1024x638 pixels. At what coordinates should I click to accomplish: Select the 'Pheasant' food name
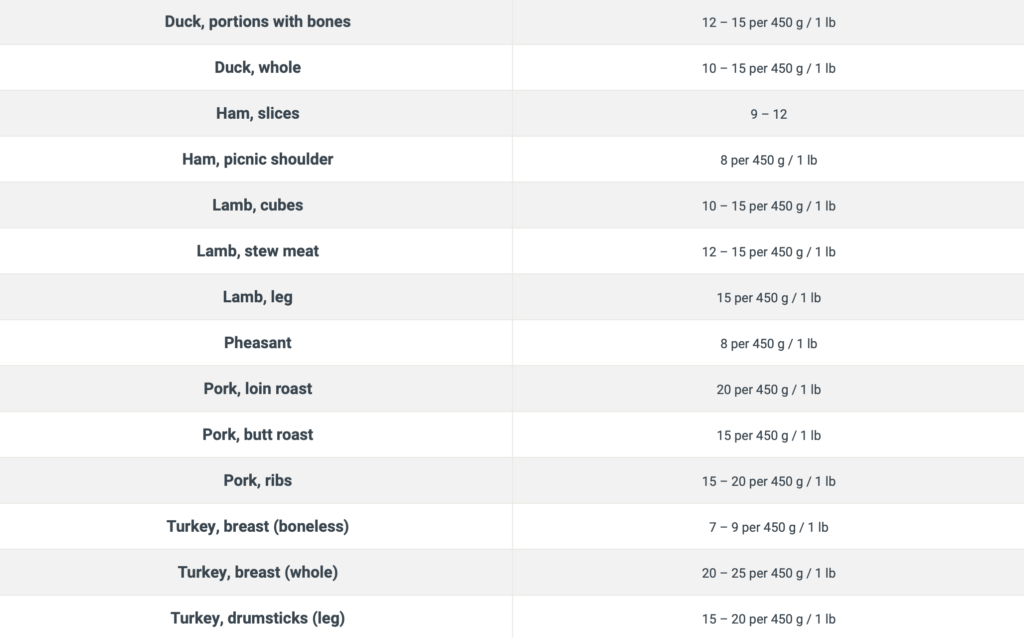(x=257, y=343)
